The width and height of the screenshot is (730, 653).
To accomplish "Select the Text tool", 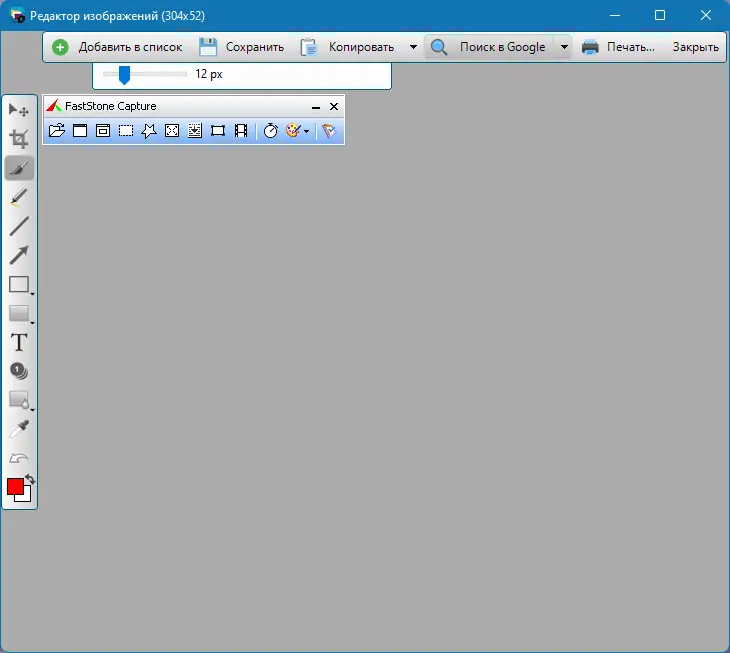I will click(19, 343).
